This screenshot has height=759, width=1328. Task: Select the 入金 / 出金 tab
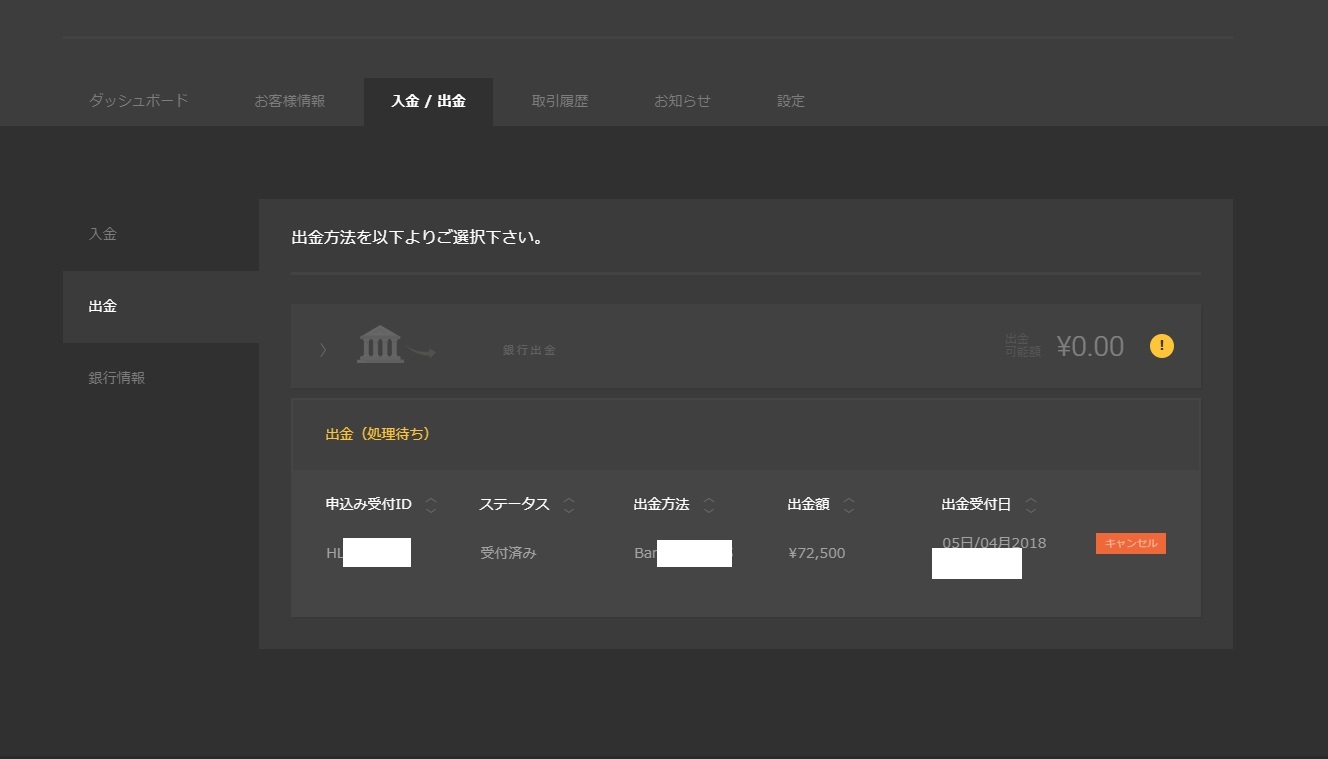(428, 101)
